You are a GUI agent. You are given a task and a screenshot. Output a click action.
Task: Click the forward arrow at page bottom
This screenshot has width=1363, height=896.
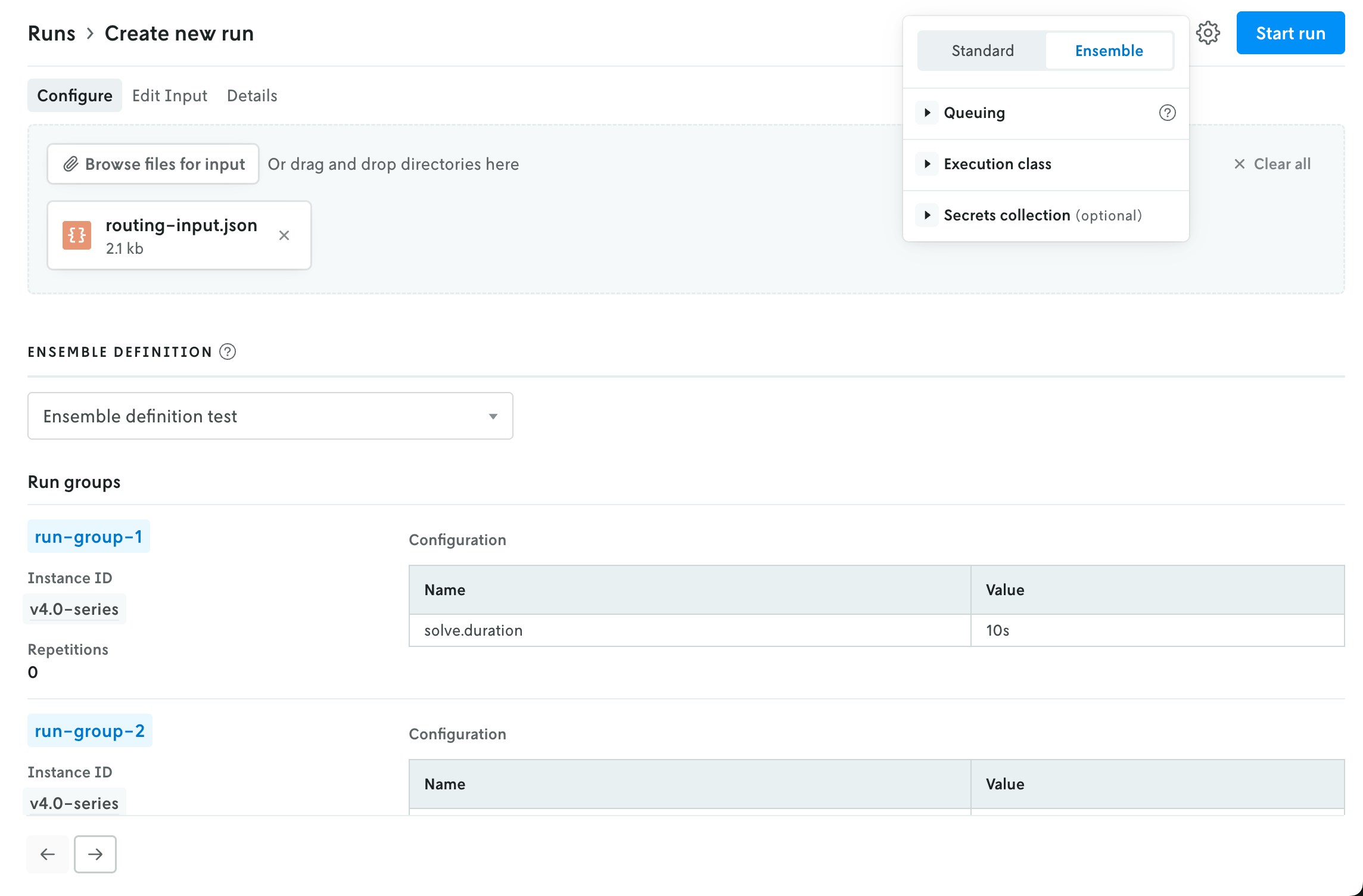coord(95,854)
